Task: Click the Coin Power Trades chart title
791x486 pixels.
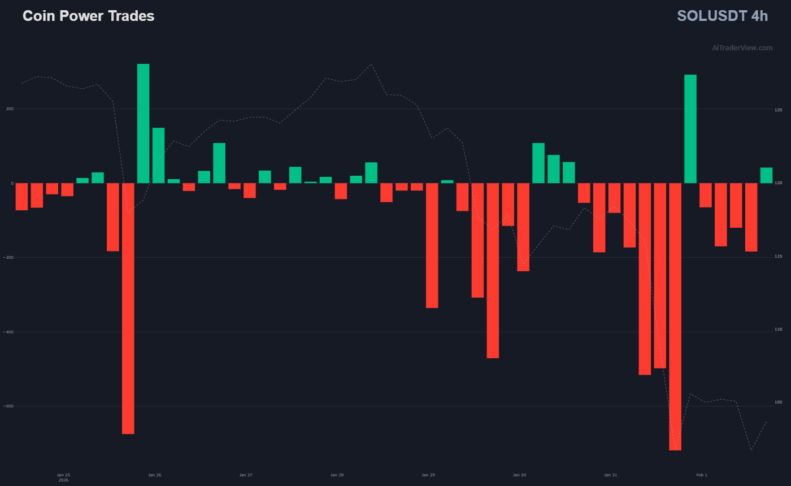Action: [88, 17]
